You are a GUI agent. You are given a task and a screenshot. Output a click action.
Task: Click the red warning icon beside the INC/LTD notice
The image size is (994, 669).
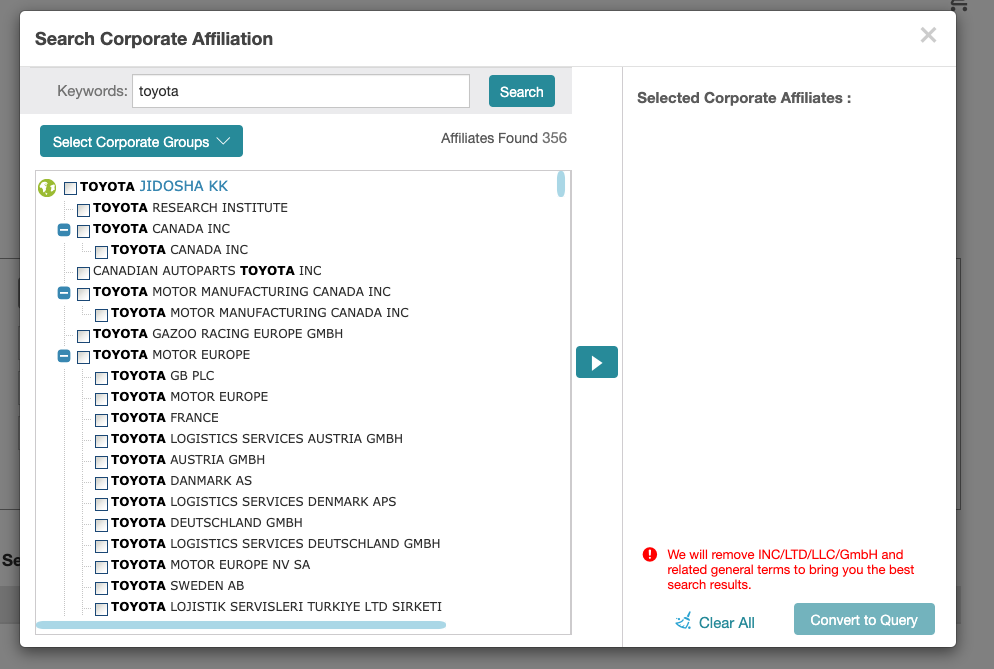650,554
